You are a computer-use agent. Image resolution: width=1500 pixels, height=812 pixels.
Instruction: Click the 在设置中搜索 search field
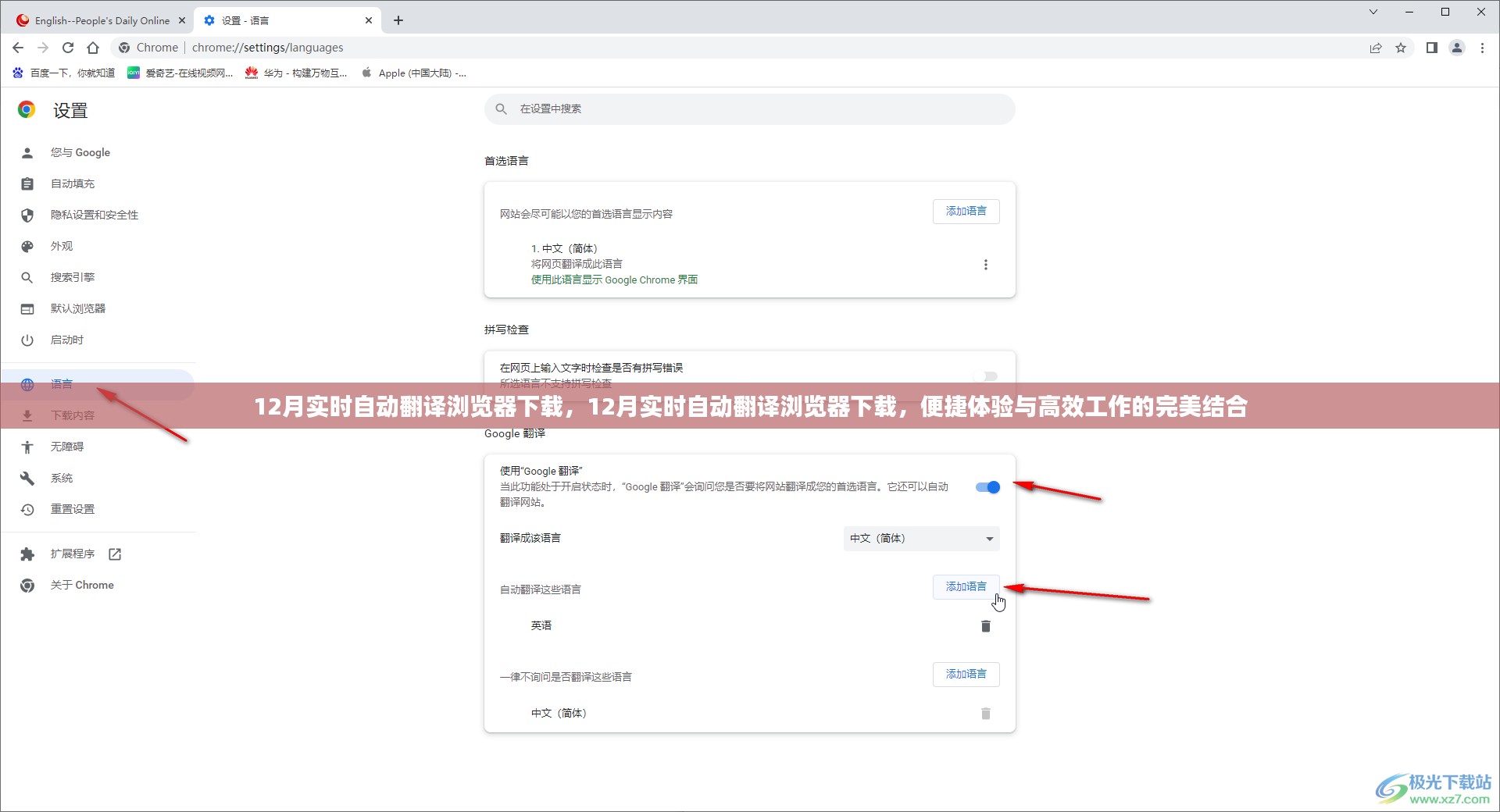(750, 109)
